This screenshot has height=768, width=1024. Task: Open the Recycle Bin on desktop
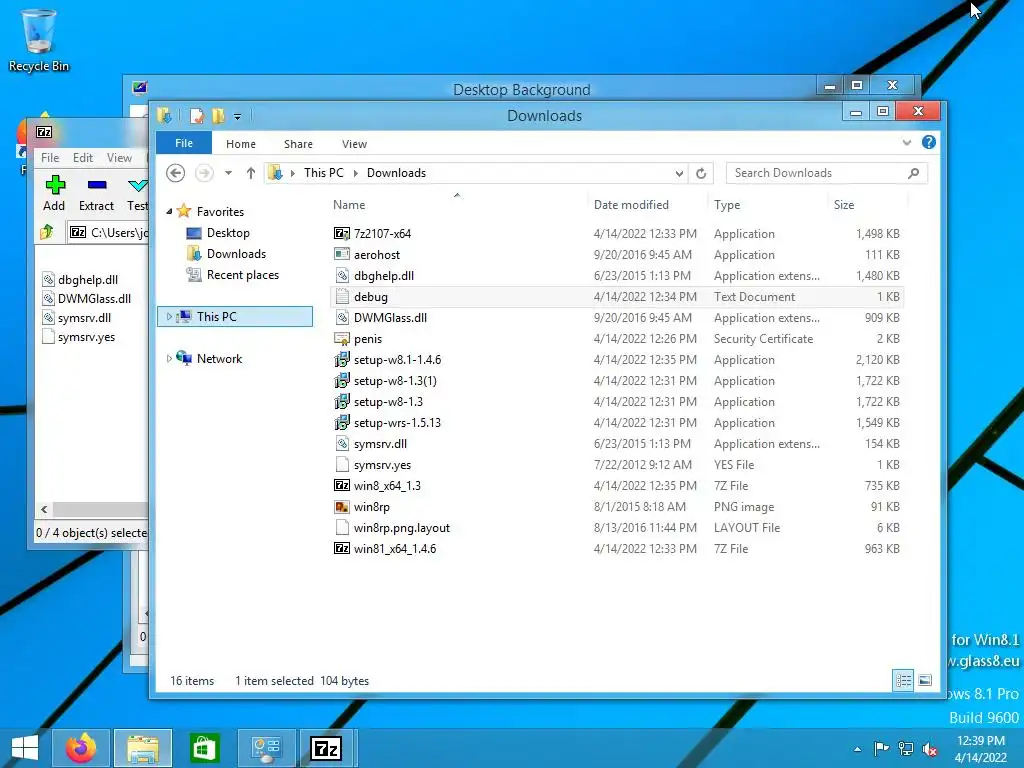pyautogui.click(x=38, y=40)
